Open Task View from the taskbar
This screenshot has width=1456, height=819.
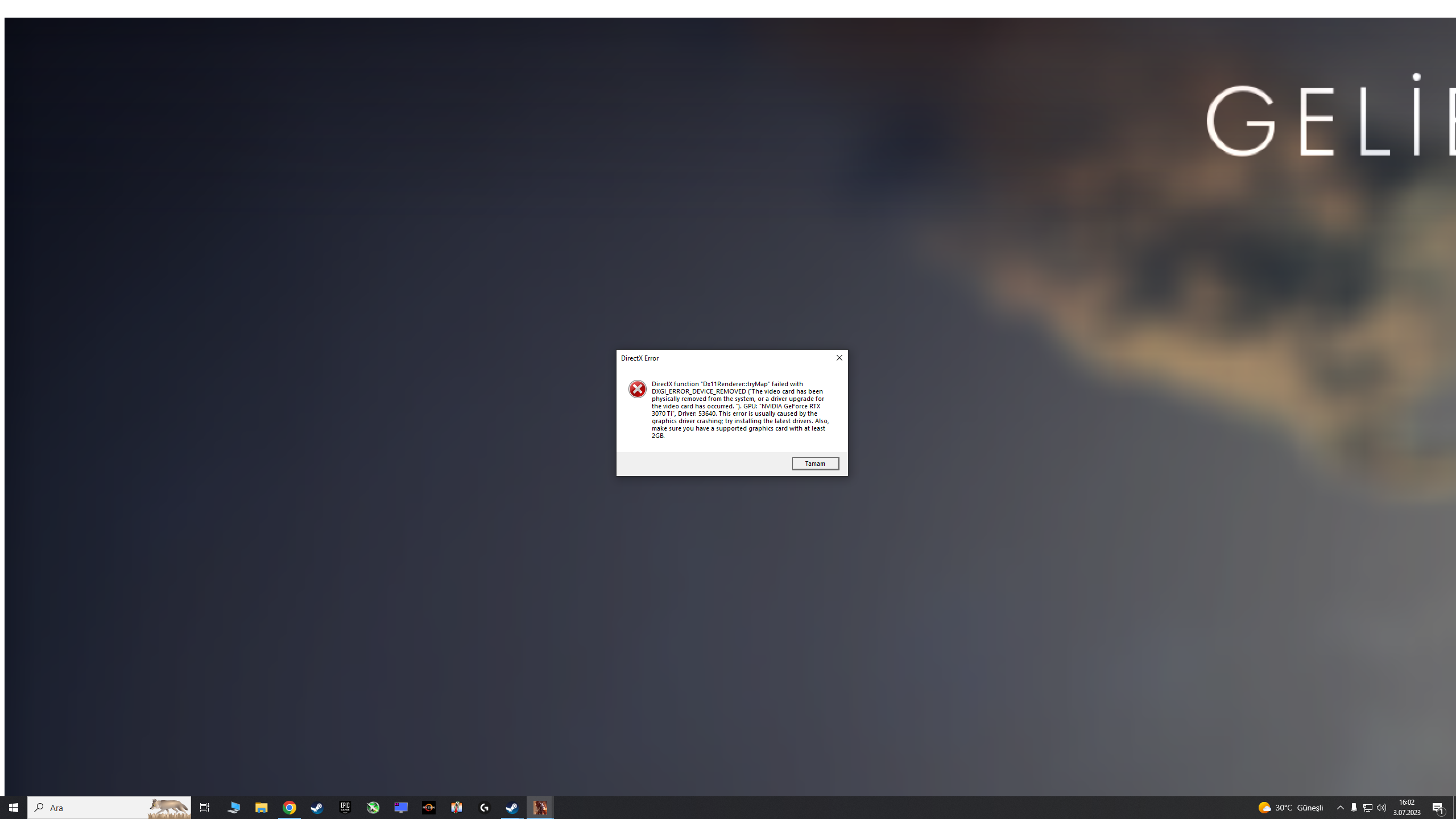coord(205,808)
